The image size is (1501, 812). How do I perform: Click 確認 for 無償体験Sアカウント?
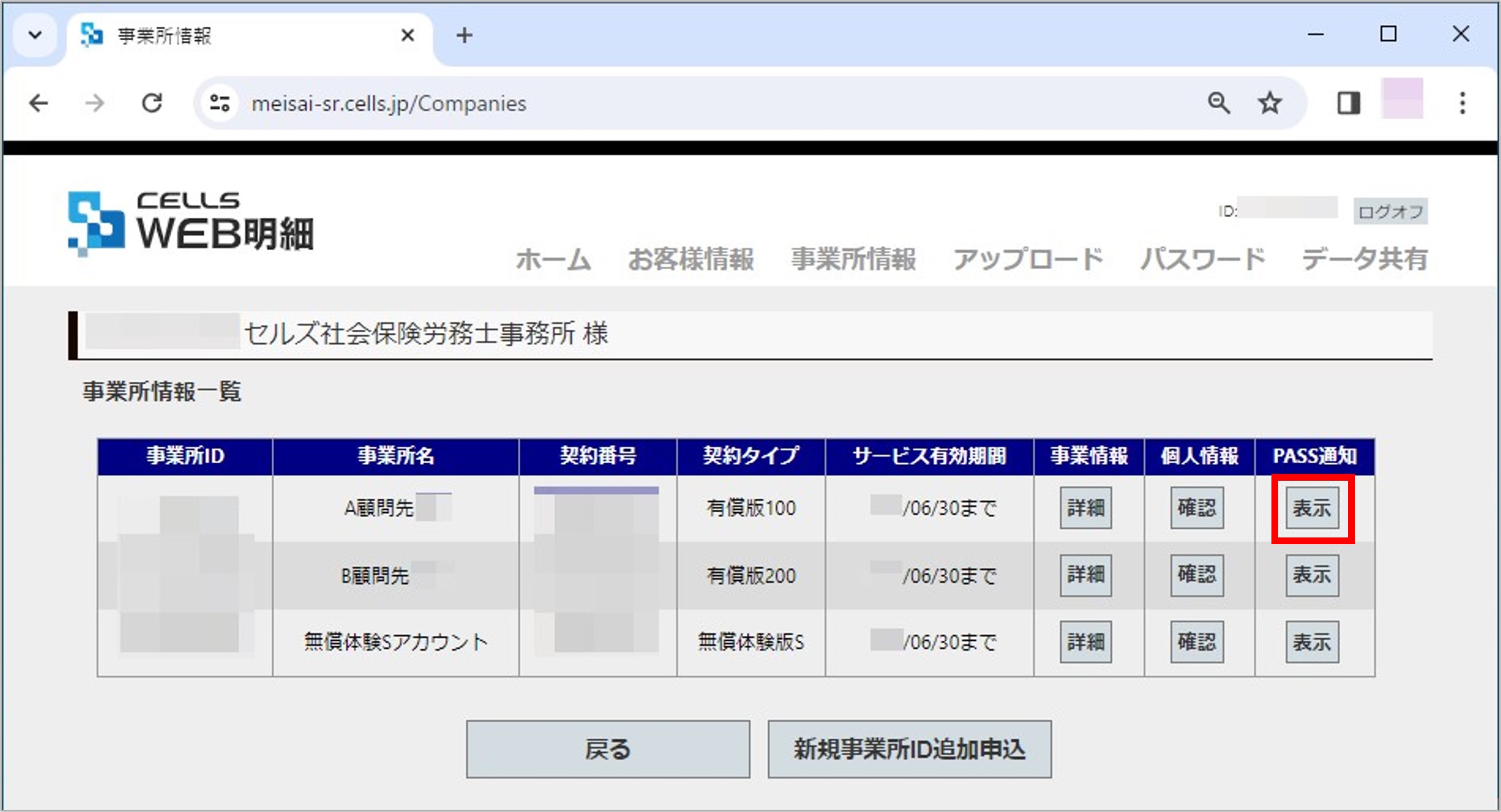pos(1197,642)
